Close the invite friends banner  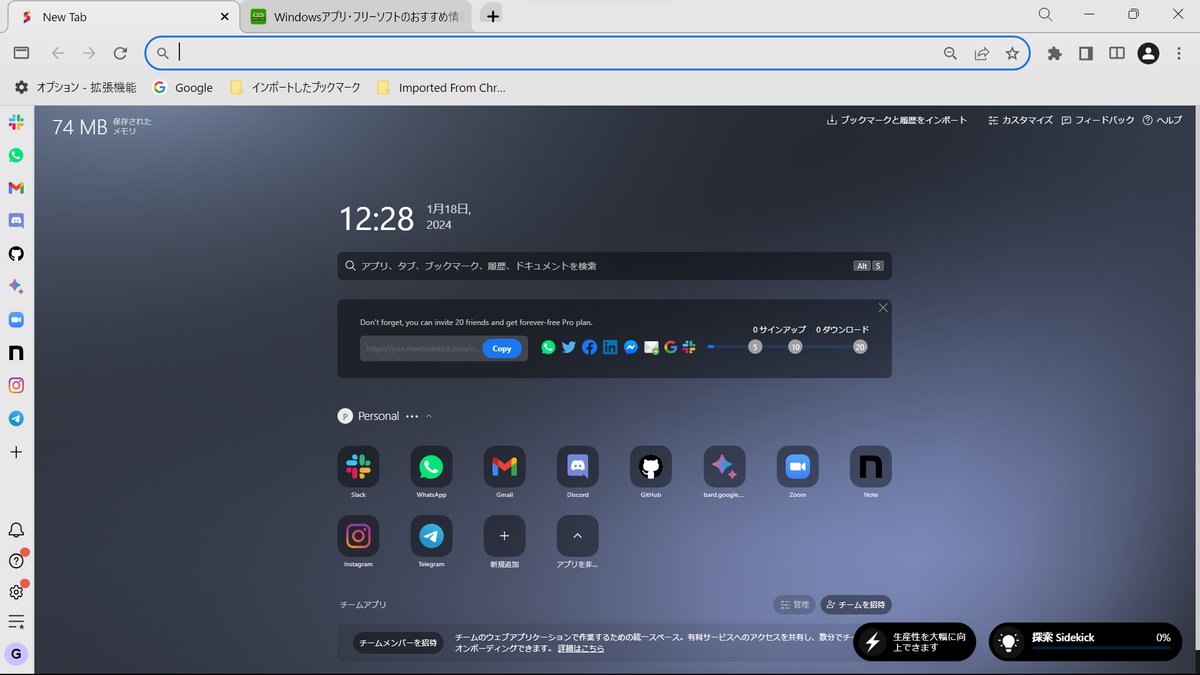pos(883,308)
